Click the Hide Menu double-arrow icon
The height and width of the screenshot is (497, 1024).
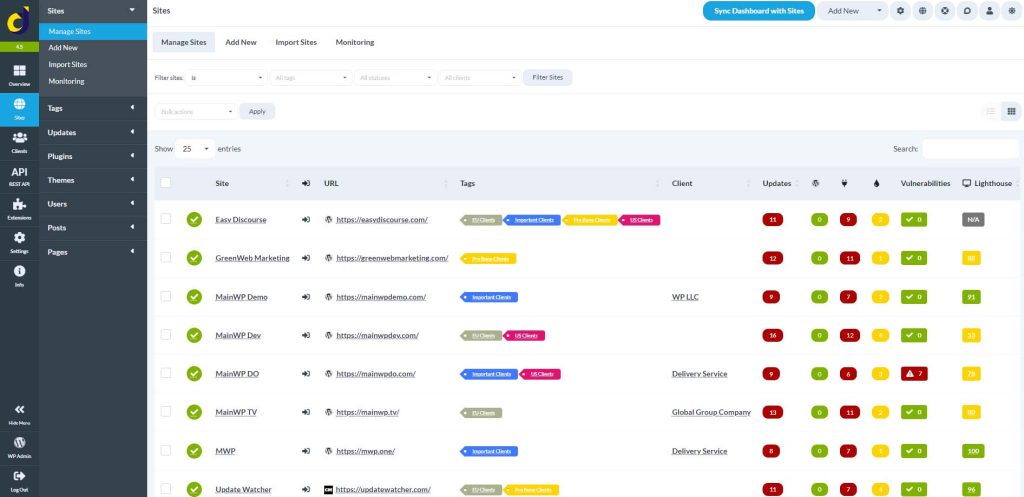[x=19, y=412]
